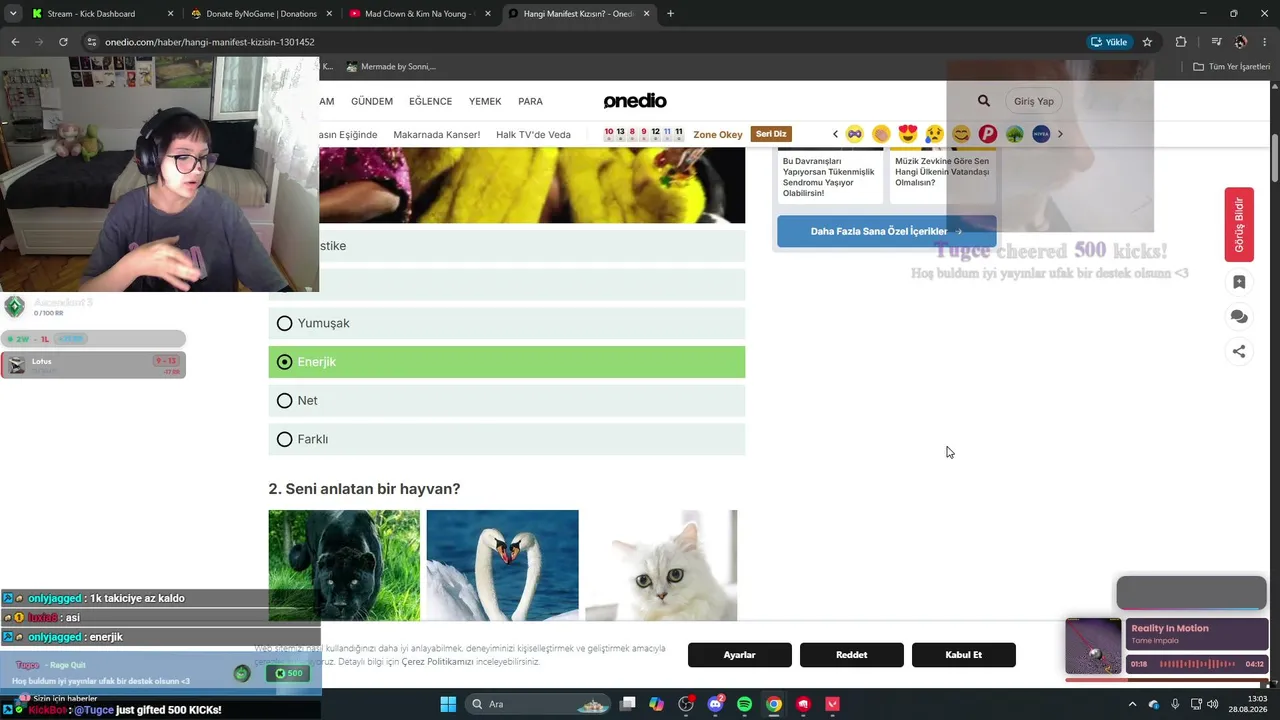
Task: Show hidden system tray icons
Action: click(1132, 704)
